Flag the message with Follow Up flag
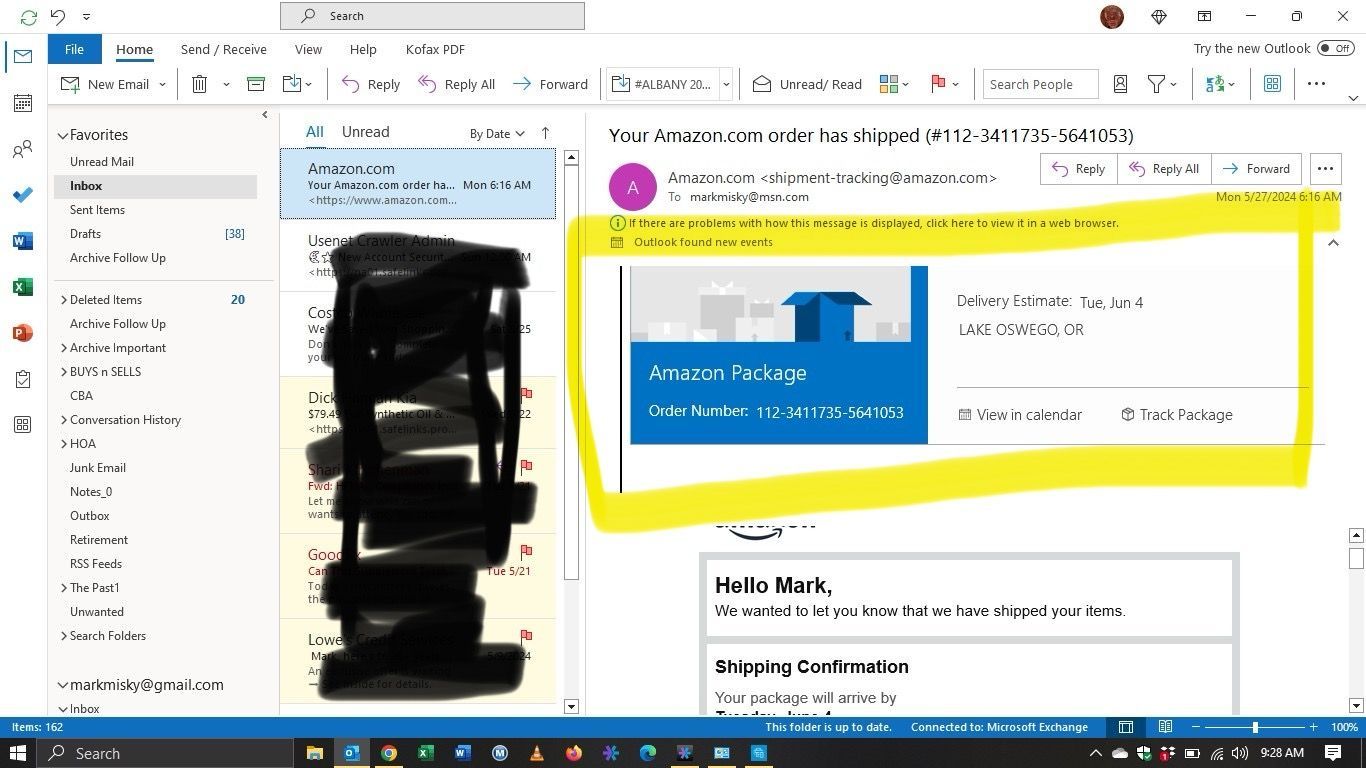 point(938,84)
